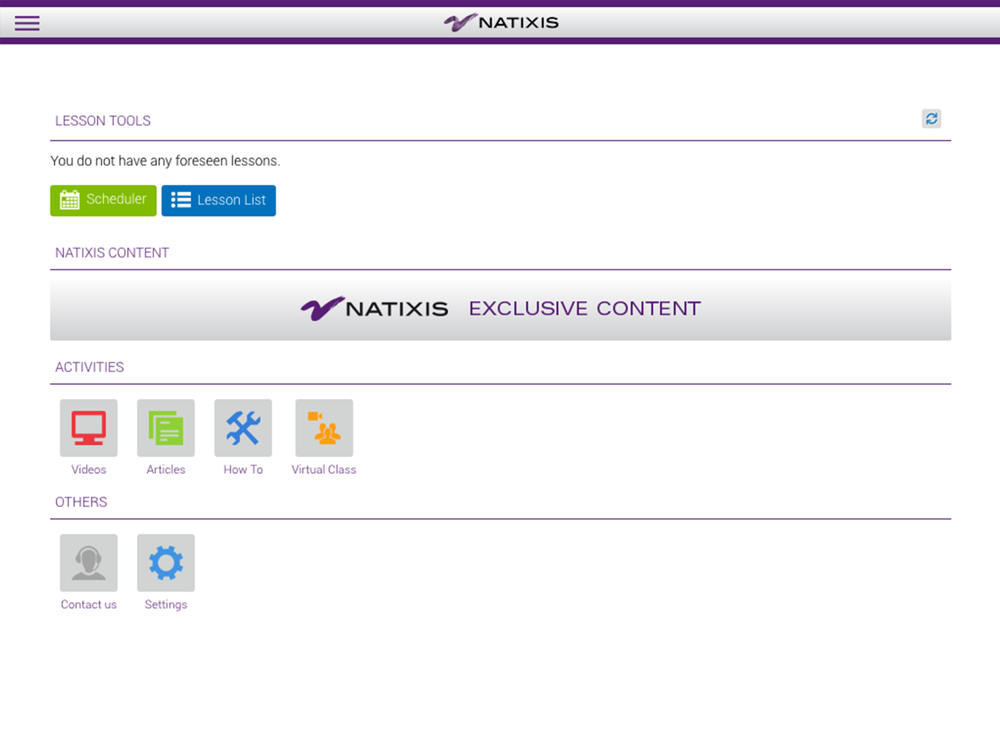Click the How To label
Image resolution: width=1000 pixels, height=750 pixels.
243,469
